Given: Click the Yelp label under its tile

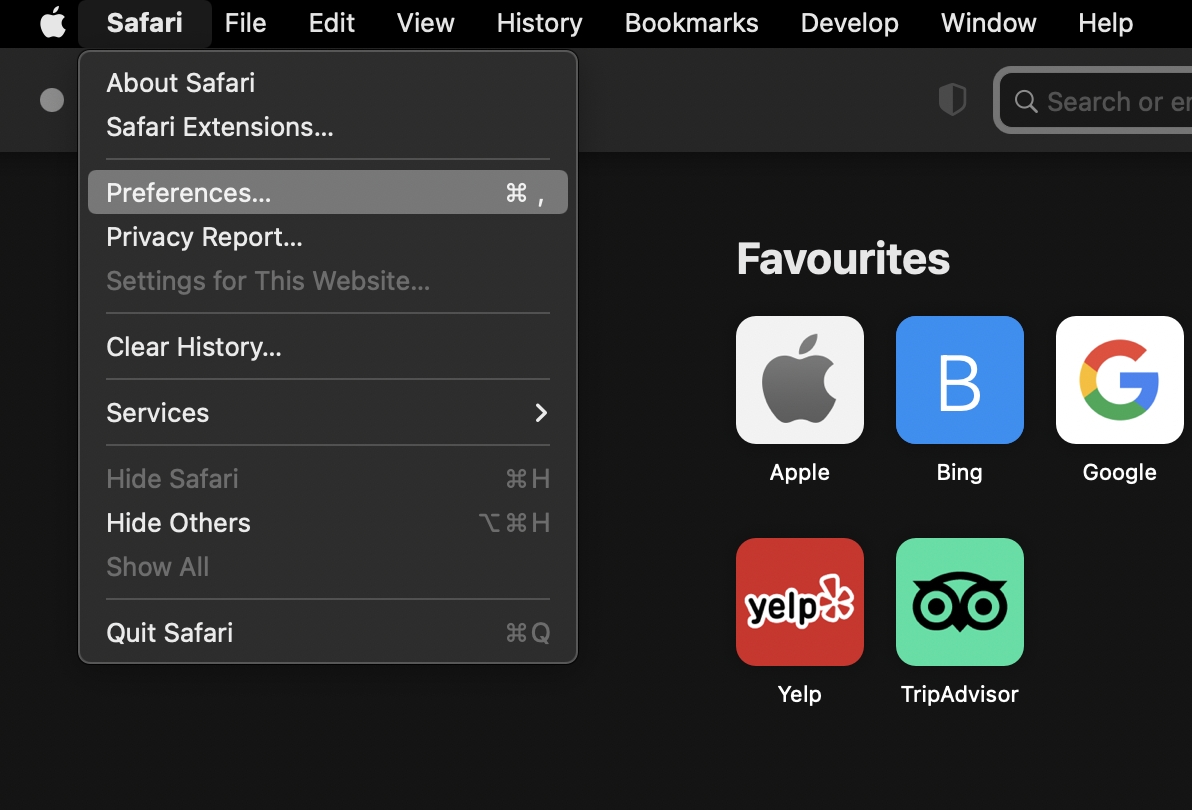Looking at the screenshot, I should (x=800, y=694).
